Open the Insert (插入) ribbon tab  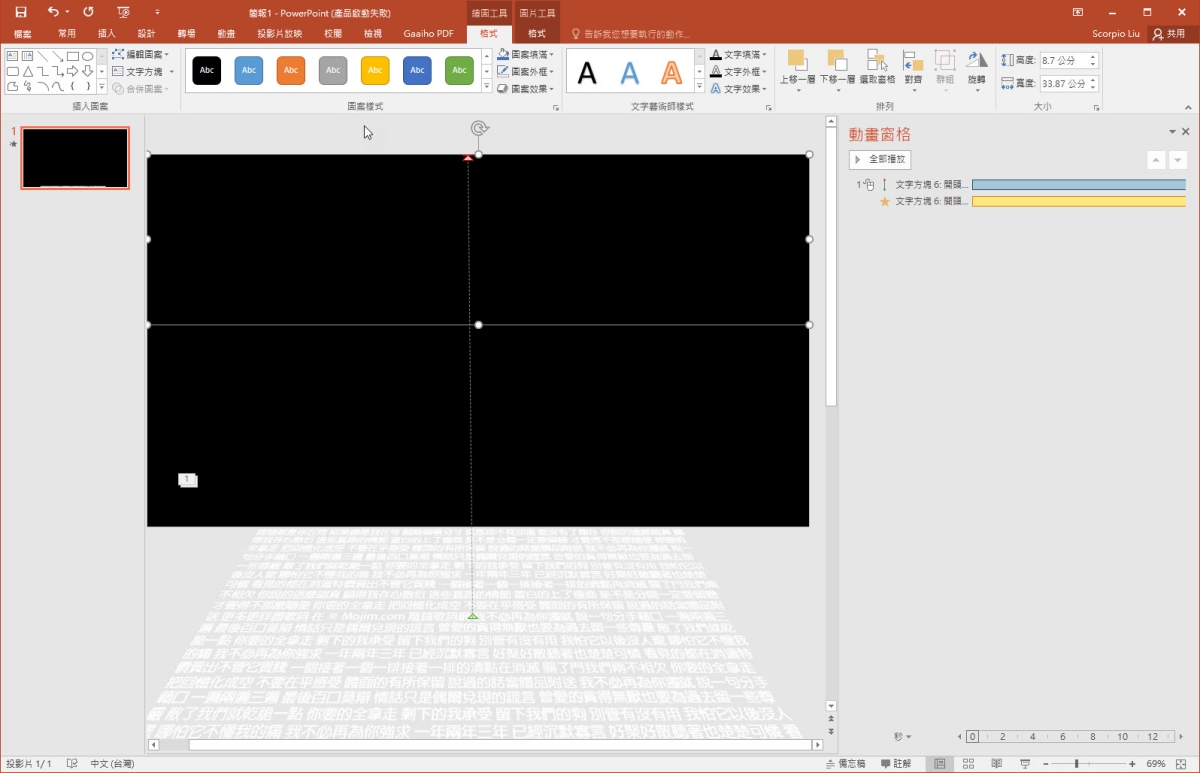(x=106, y=34)
